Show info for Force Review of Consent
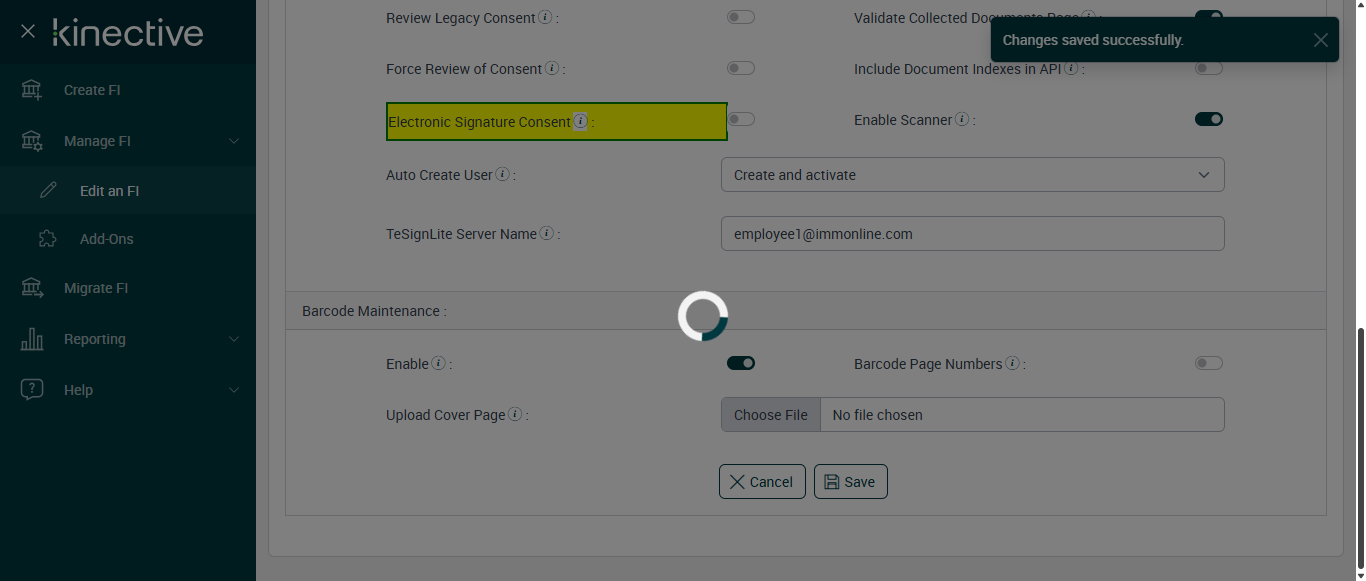Screen dimensions: 1366x581 [x=551, y=69]
